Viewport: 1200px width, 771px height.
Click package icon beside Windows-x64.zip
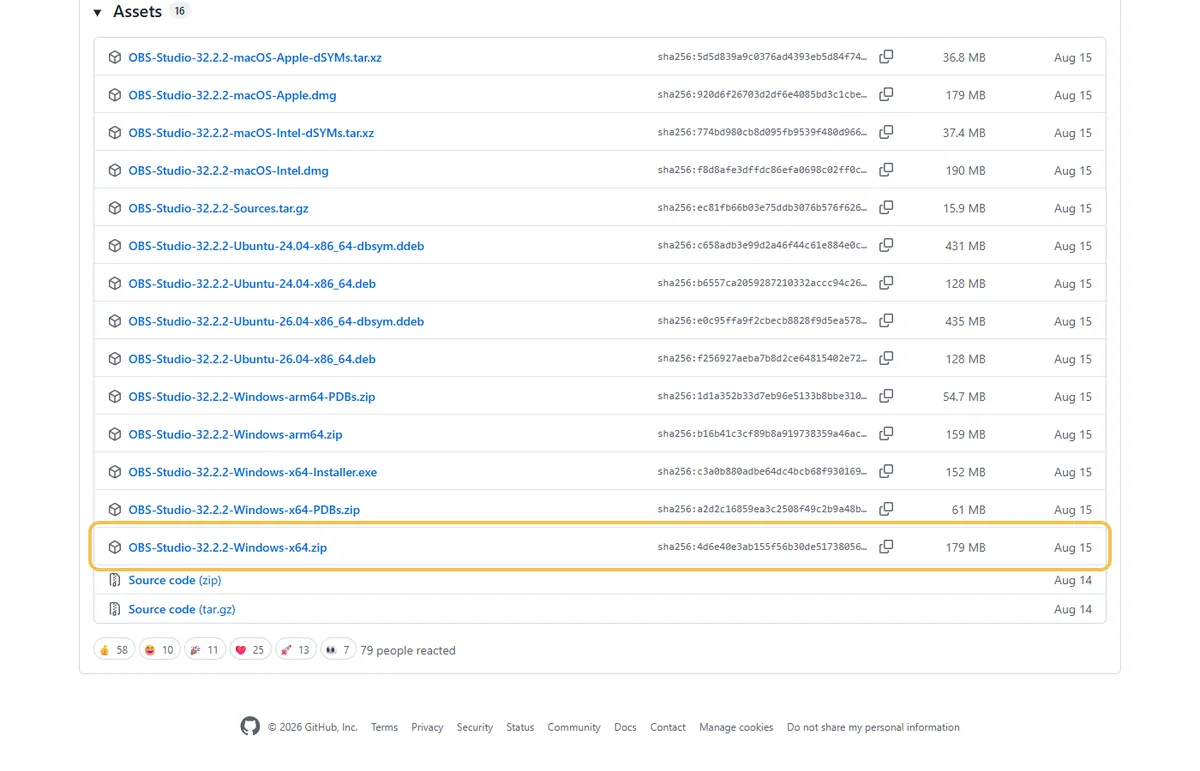coord(115,547)
